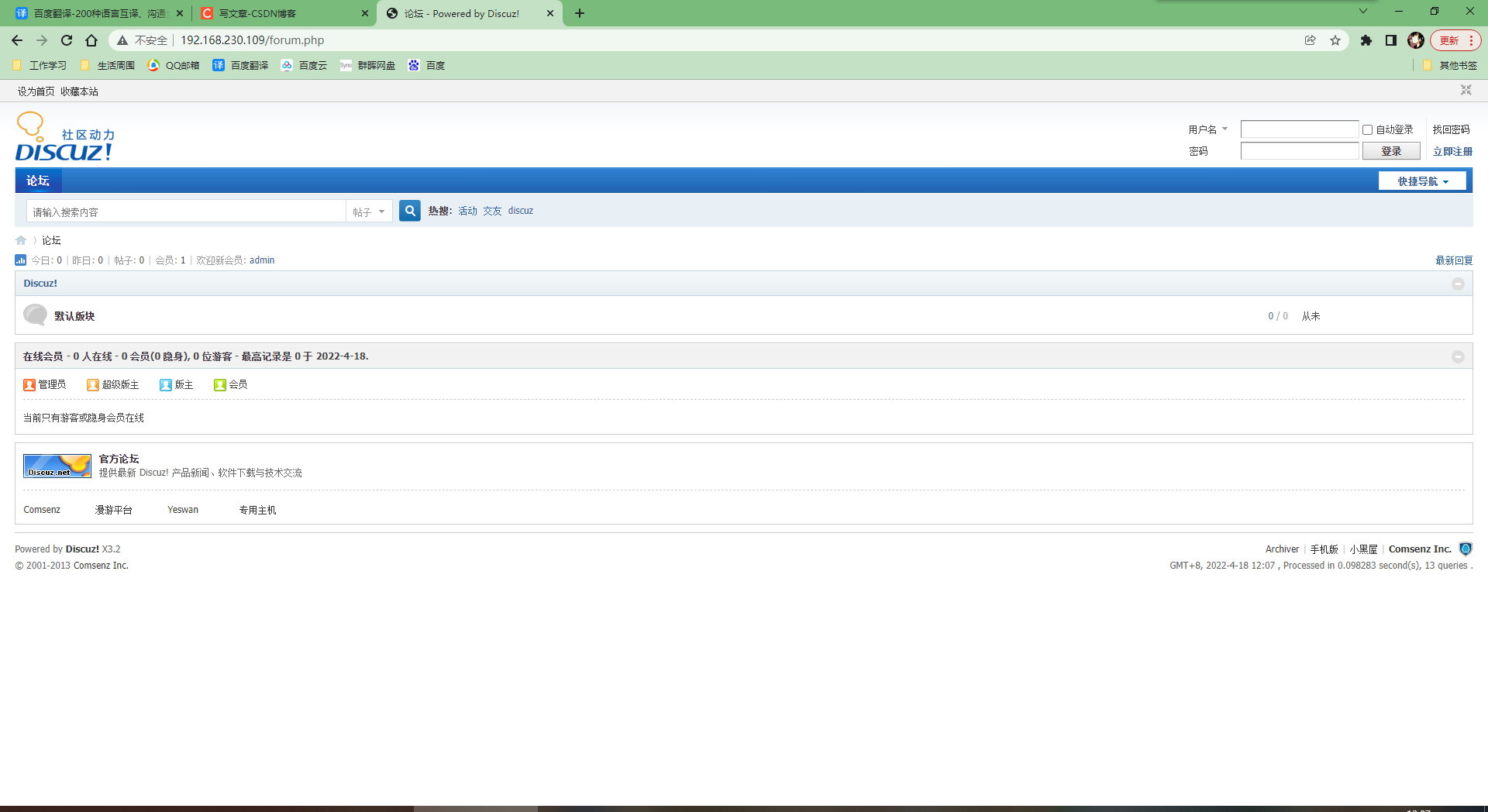
Task: Open the browser profile avatar
Action: (1416, 40)
